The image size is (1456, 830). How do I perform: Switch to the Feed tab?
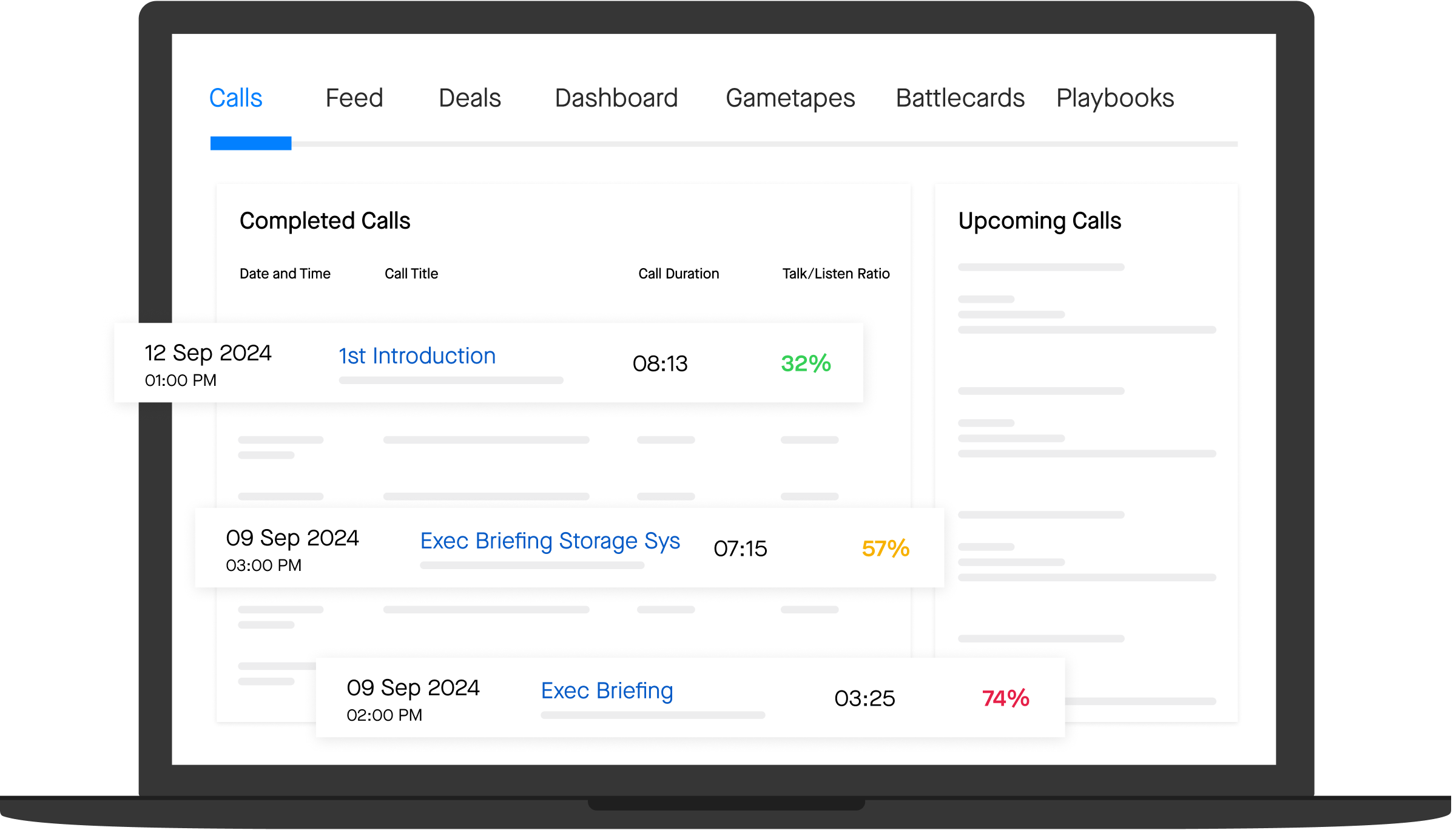(354, 98)
